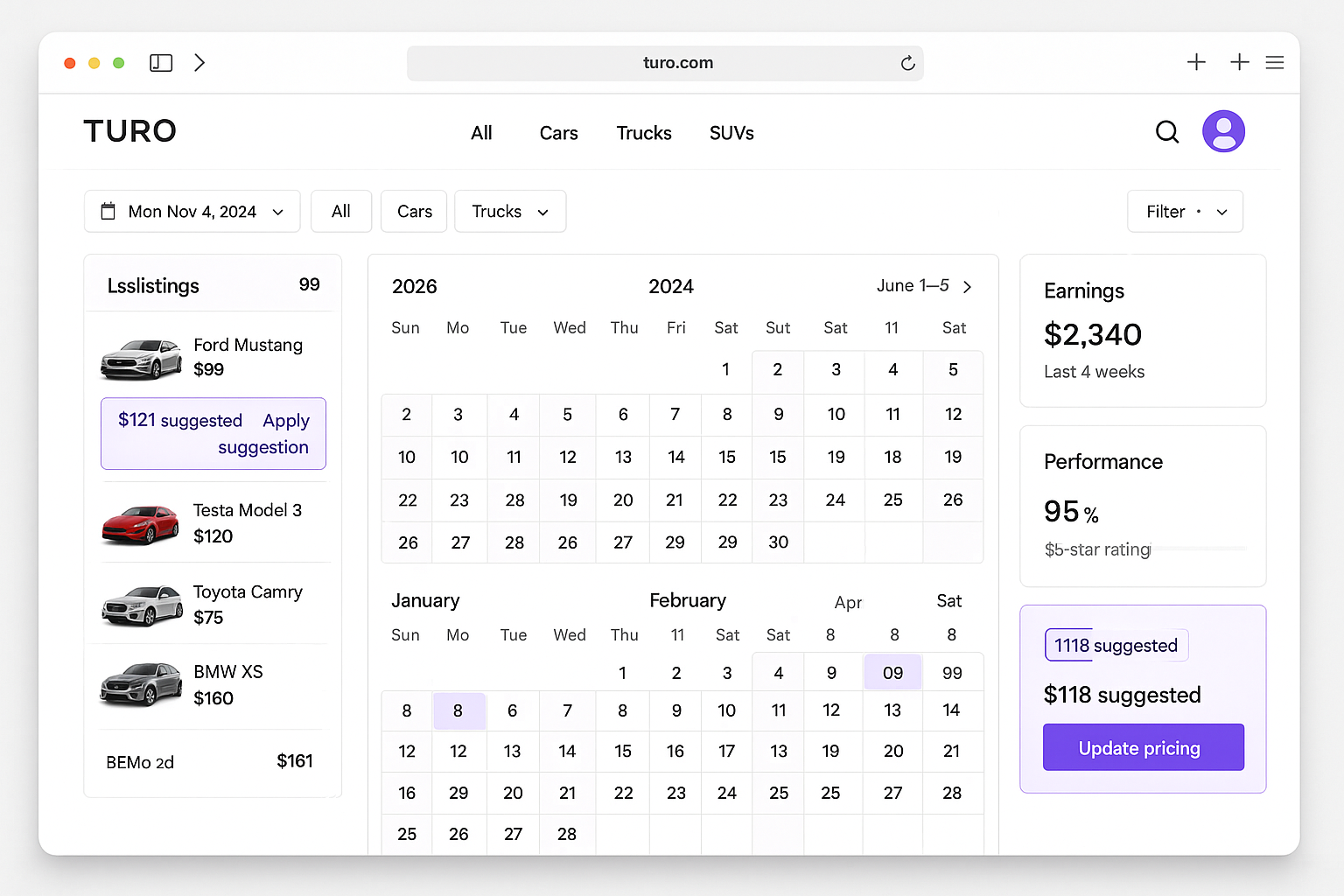Click the $118 suggested price text
Image resolution: width=1344 pixels, height=896 pixels.
(x=1123, y=695)
